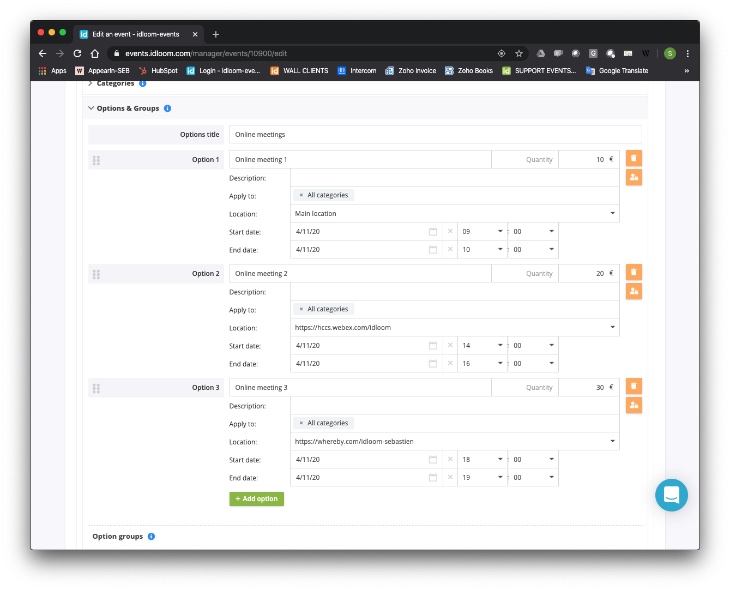
Task: Change Option 3 start hour dropdown showing 18
Action: pos(482,460)
